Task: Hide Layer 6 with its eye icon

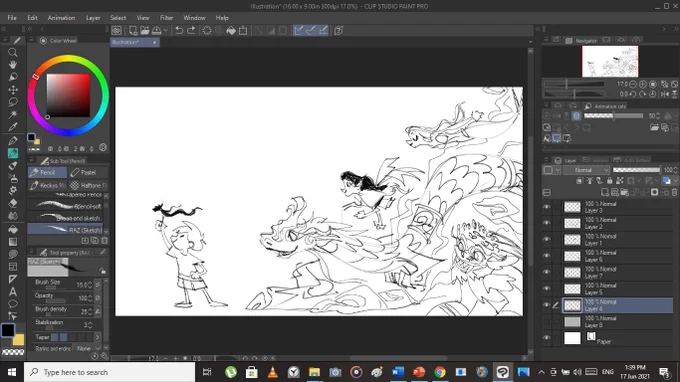Action: [546, 256]
